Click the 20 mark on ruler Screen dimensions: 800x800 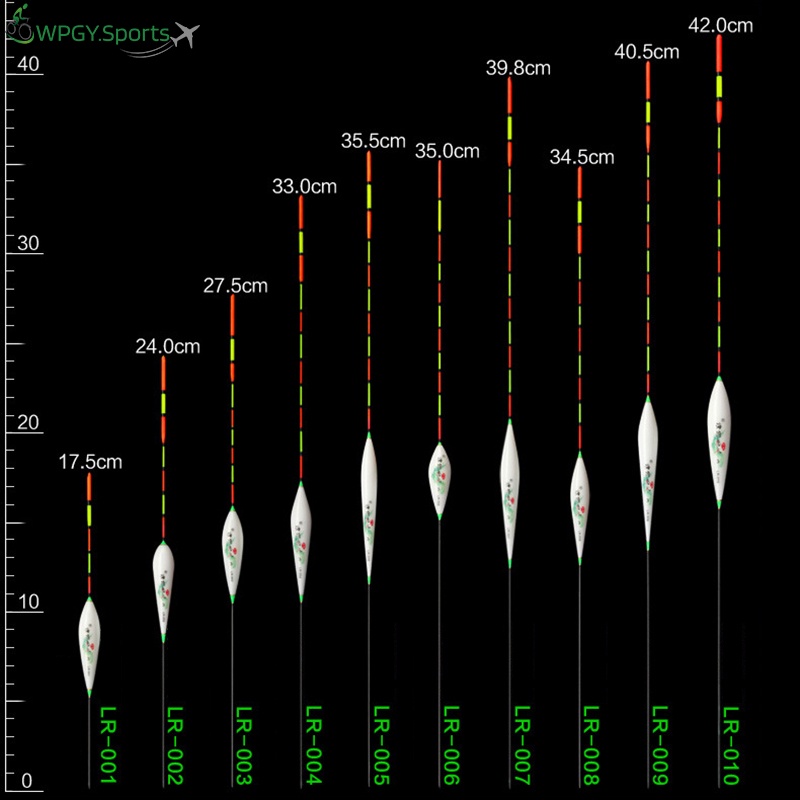[28, 422]
